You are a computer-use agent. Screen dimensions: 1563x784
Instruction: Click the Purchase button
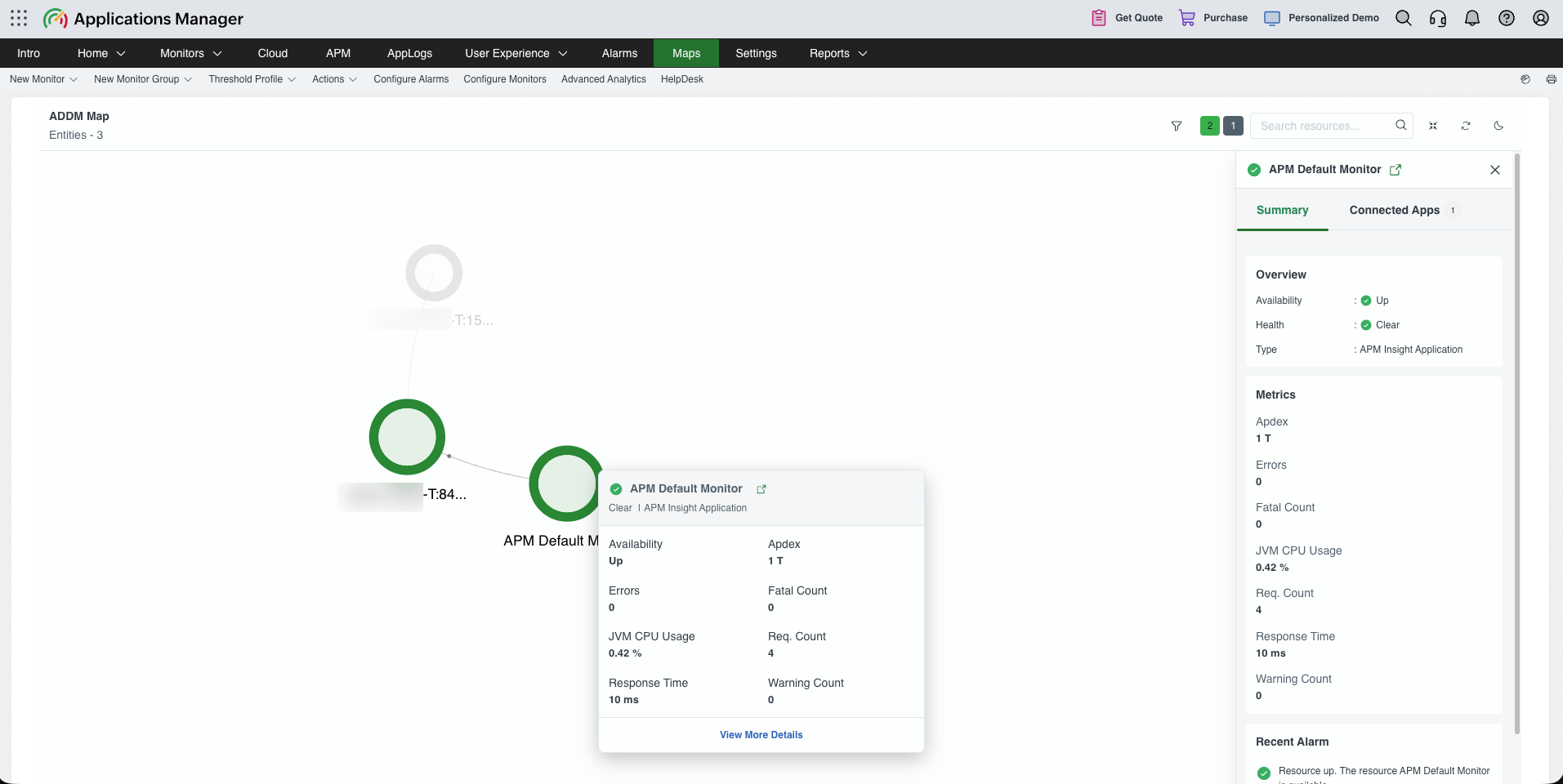tap(1213, 18)
